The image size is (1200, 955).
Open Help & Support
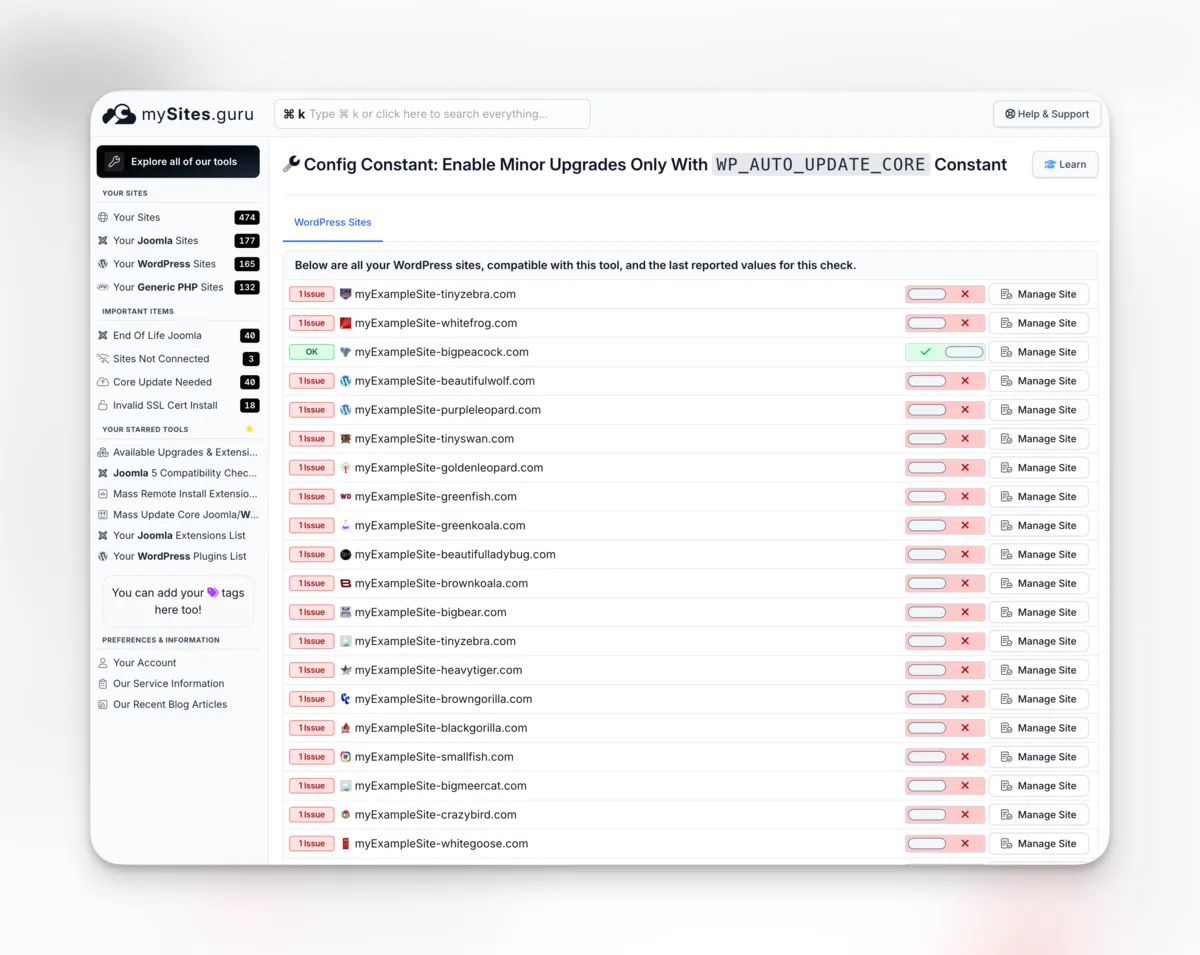click(1047, 113)
